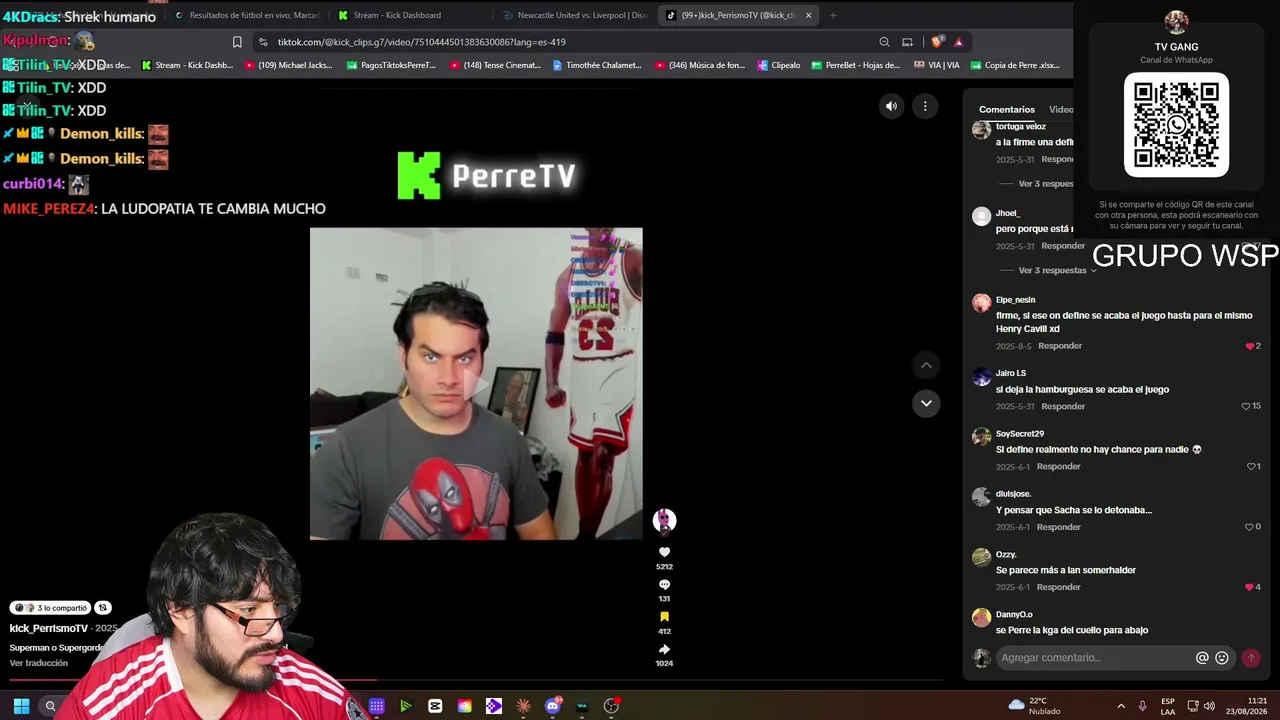1280x720 pixels.
Task: Open Discord from the taskbar
Action: (x=553, y=706)
